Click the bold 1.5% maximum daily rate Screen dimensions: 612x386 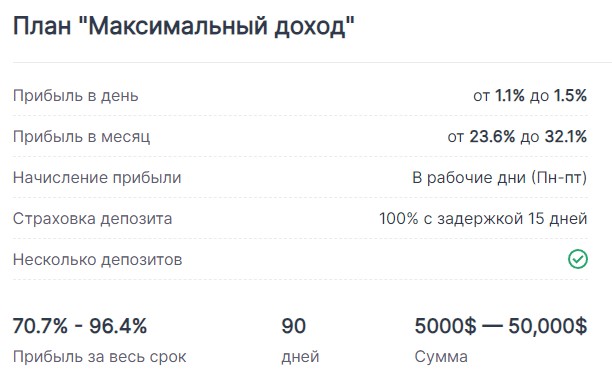(570, 96)
